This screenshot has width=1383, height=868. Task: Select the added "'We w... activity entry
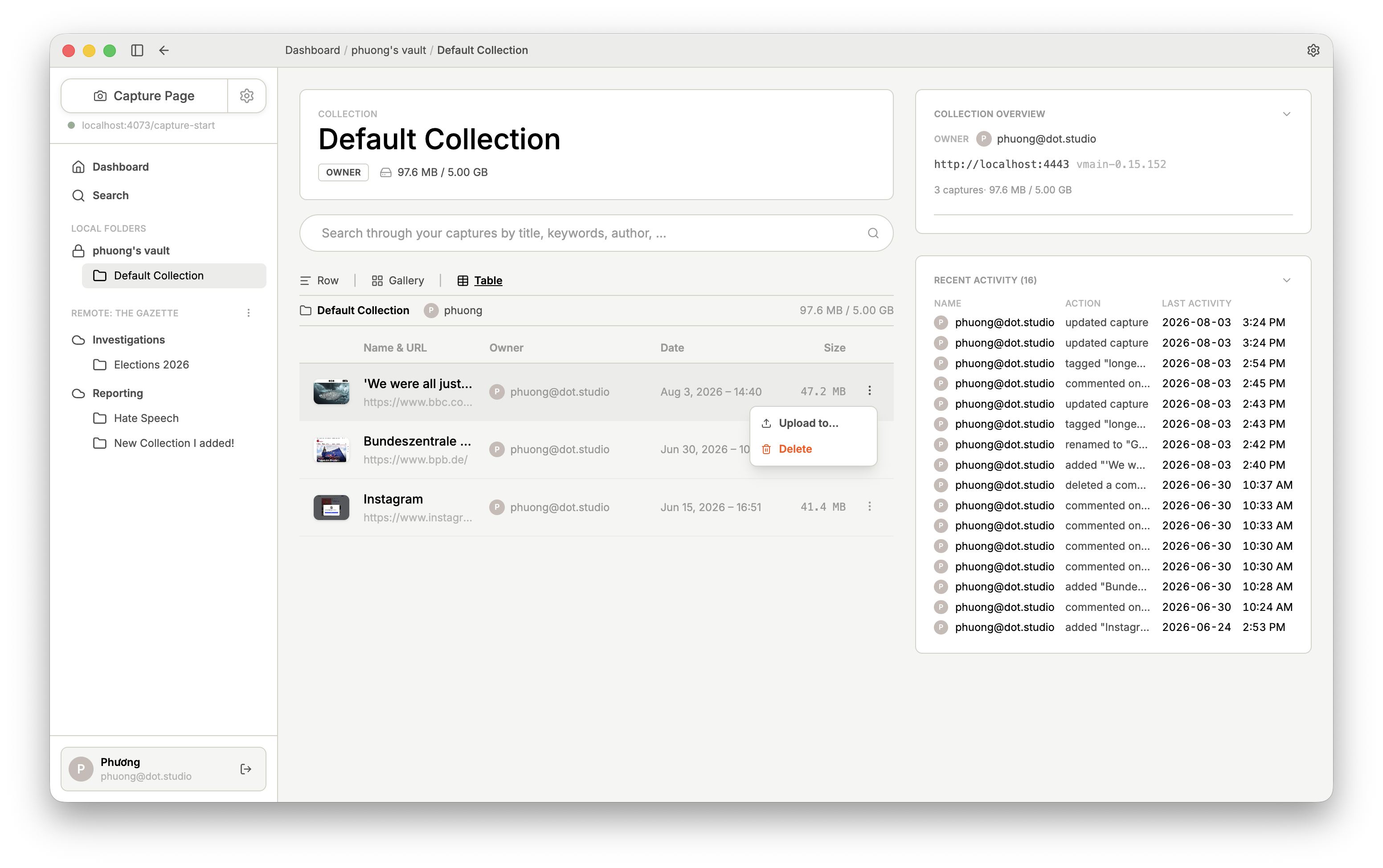(1113, 464)
